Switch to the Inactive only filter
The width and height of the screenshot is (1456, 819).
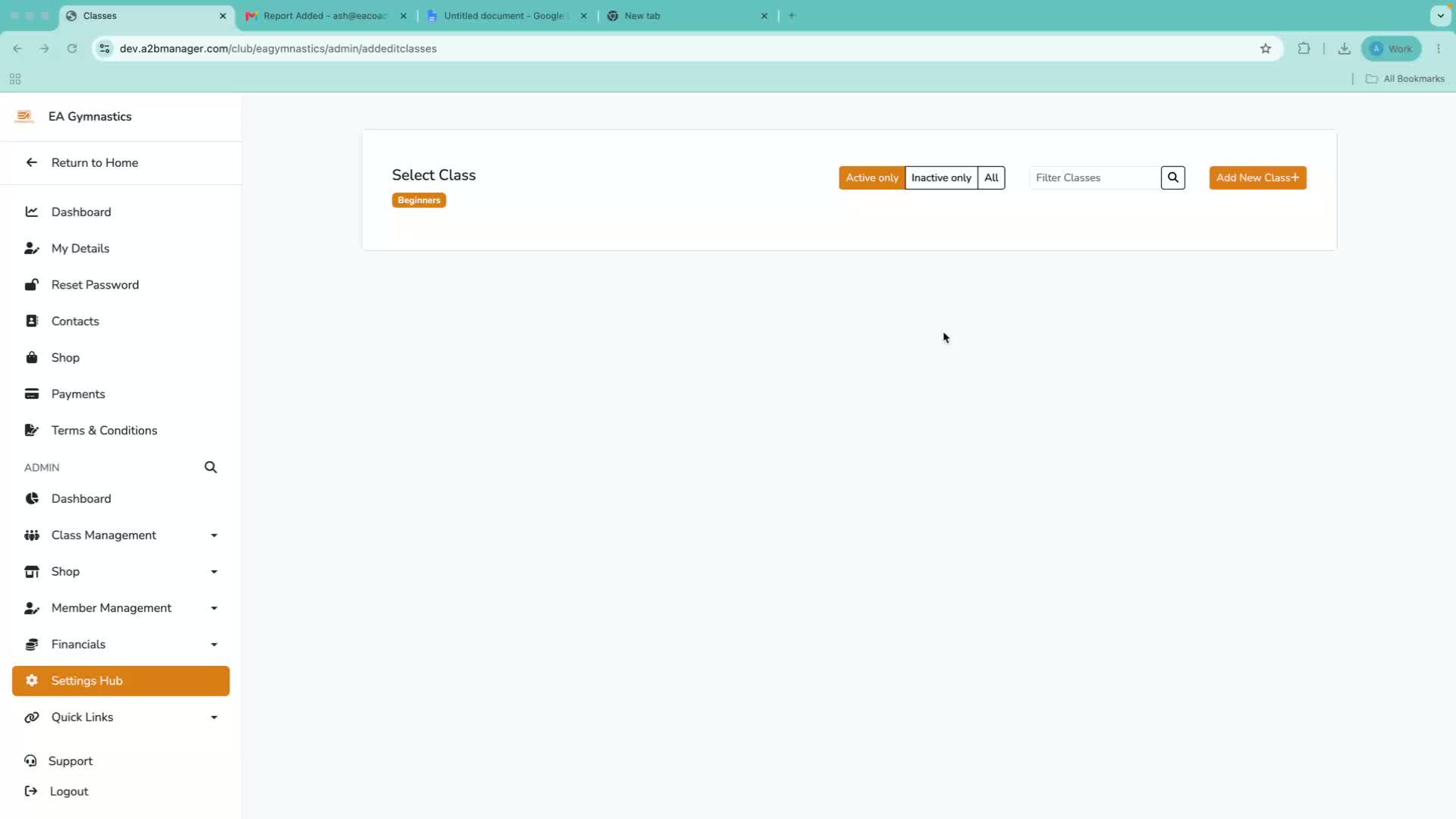point(941,177)
